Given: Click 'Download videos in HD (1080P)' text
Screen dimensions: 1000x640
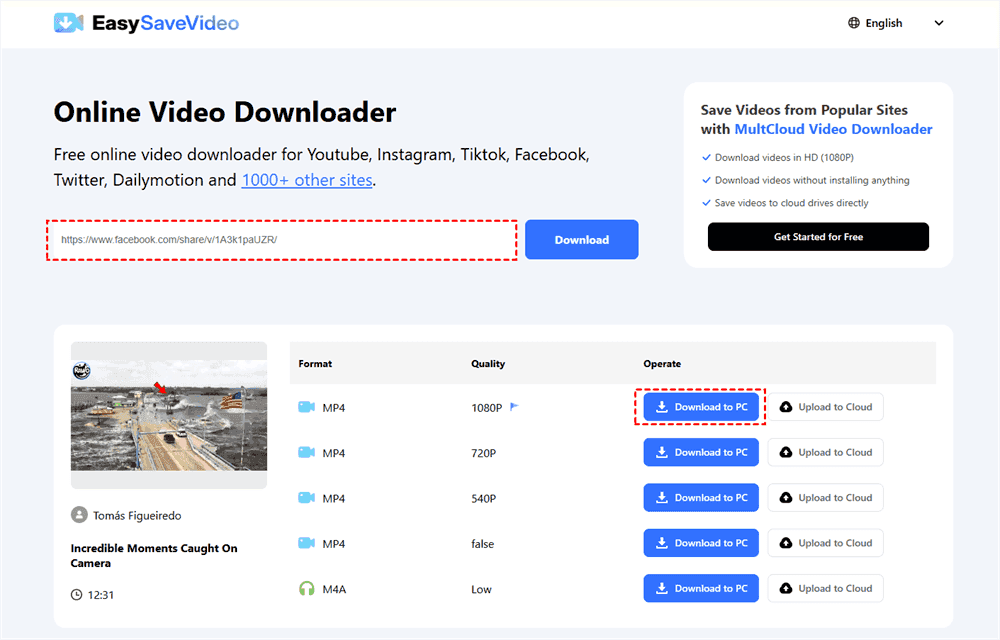Looking at the screenshot, I should click(784, 157).
